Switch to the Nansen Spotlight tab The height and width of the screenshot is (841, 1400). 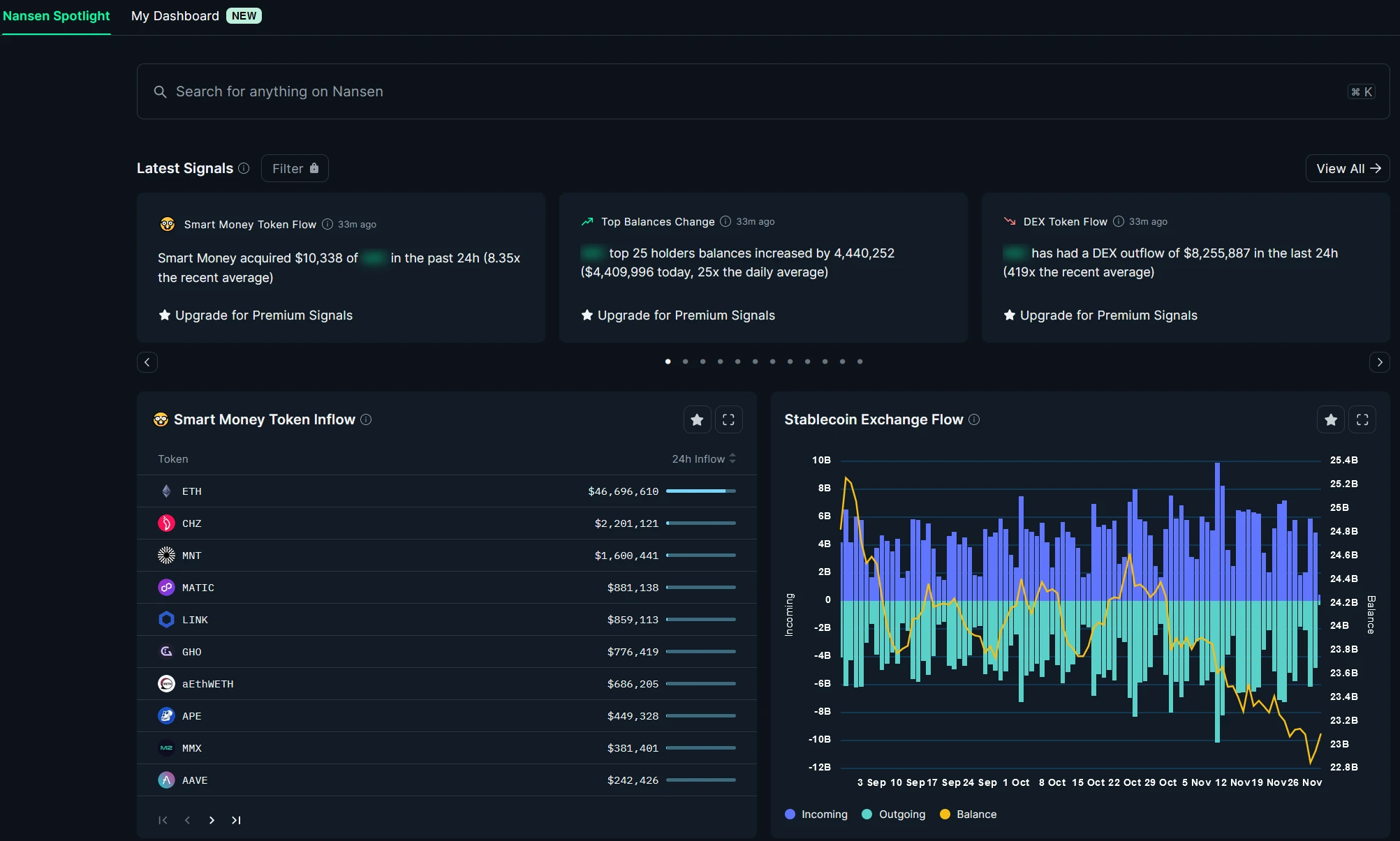pyautogui.click(x=57, y=16)
